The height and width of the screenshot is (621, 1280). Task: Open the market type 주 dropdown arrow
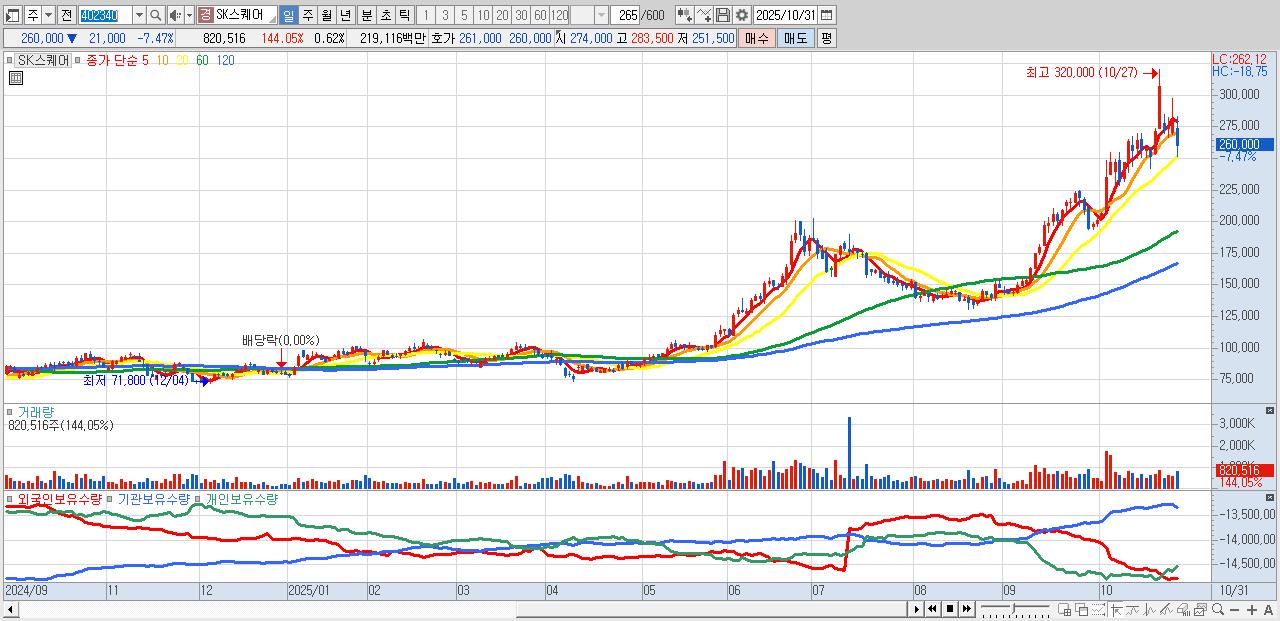pos(48,15)
